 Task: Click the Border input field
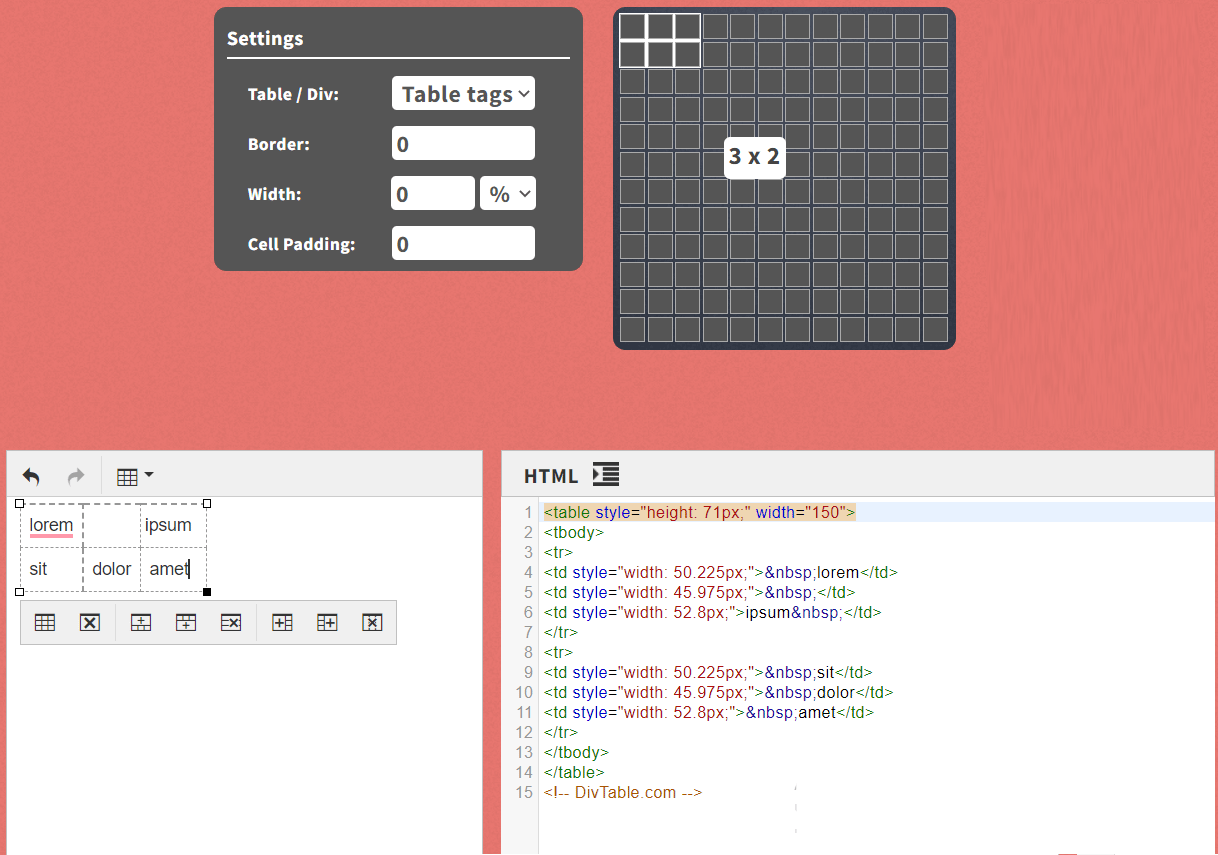463,143
